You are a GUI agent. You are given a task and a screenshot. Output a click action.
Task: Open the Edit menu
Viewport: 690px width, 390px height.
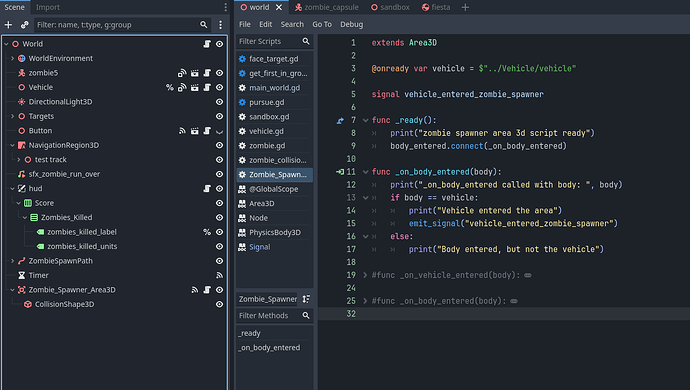coord(265,24)
